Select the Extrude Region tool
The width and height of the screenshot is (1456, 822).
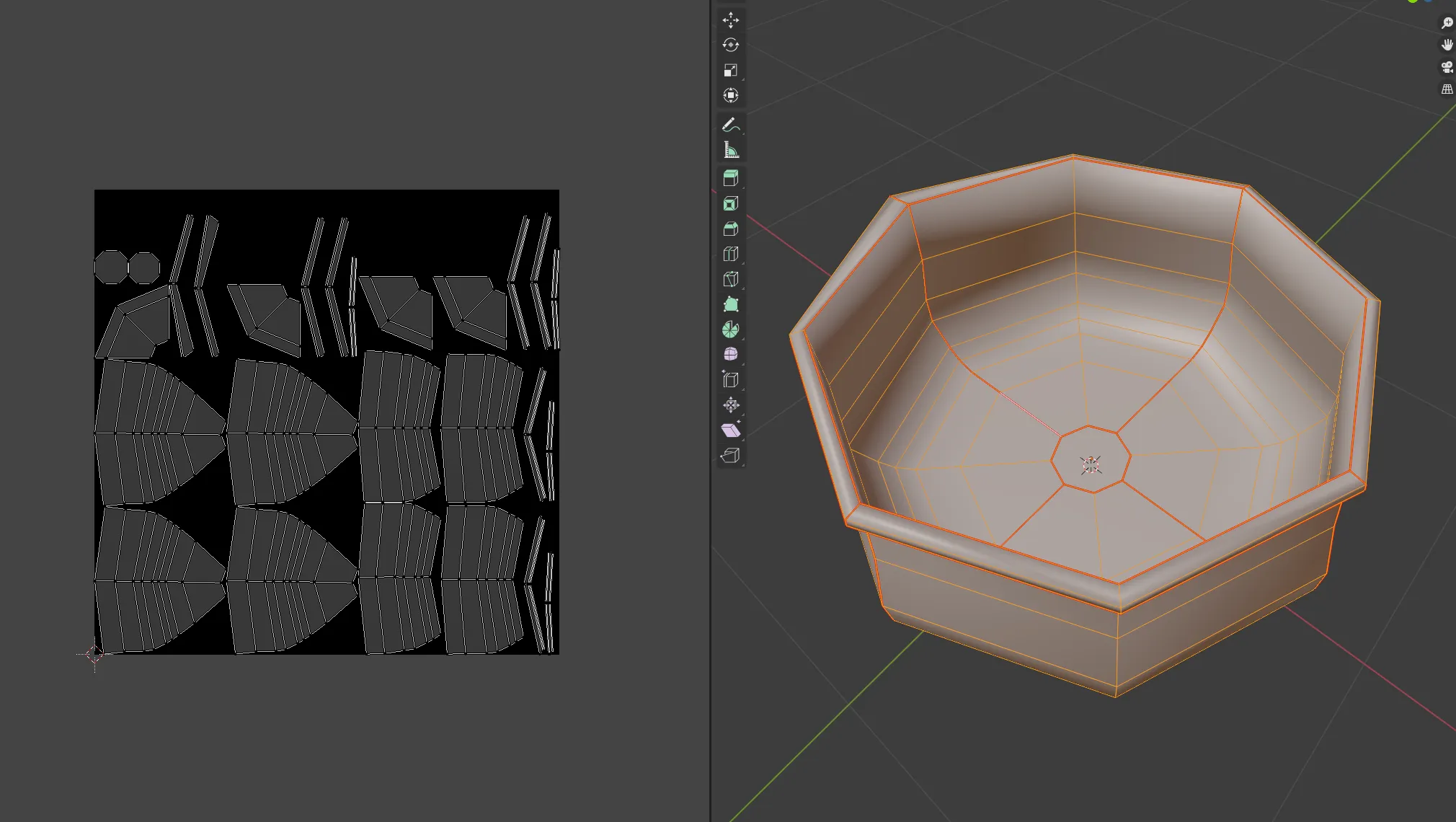tap(730, 178)
